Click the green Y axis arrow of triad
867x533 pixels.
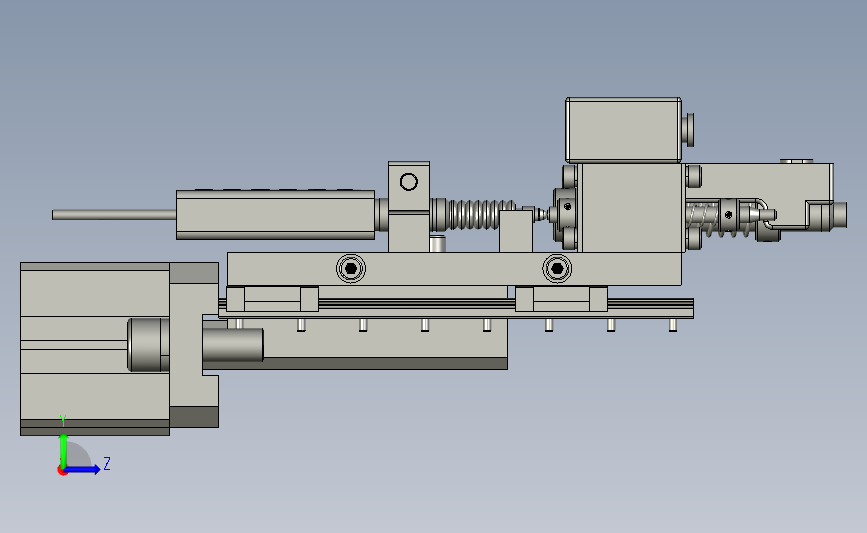pos(64,451)
